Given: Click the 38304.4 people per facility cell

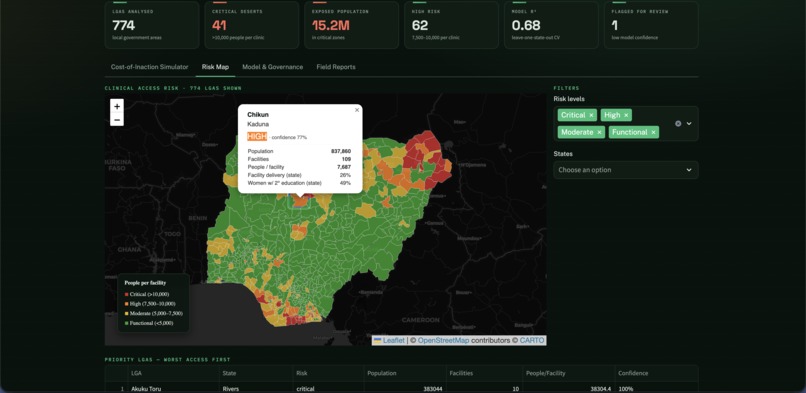Looking at the screenshot, I should pyautogui.click(x=568, y=389).
